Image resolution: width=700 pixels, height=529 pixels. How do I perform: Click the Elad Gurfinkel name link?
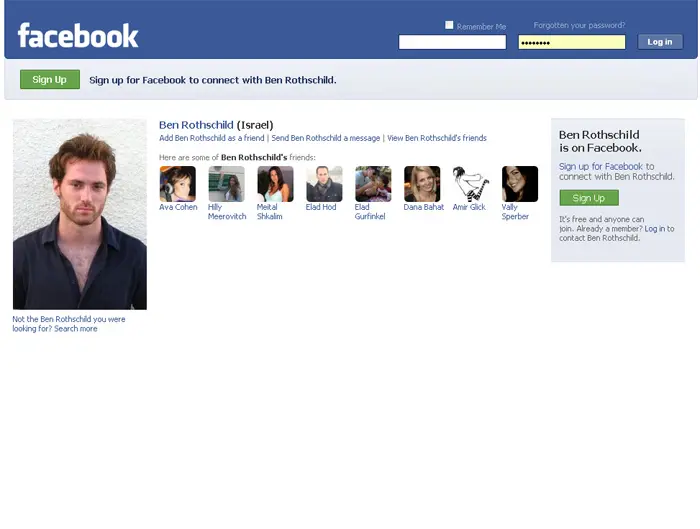[x=370, y=212]
